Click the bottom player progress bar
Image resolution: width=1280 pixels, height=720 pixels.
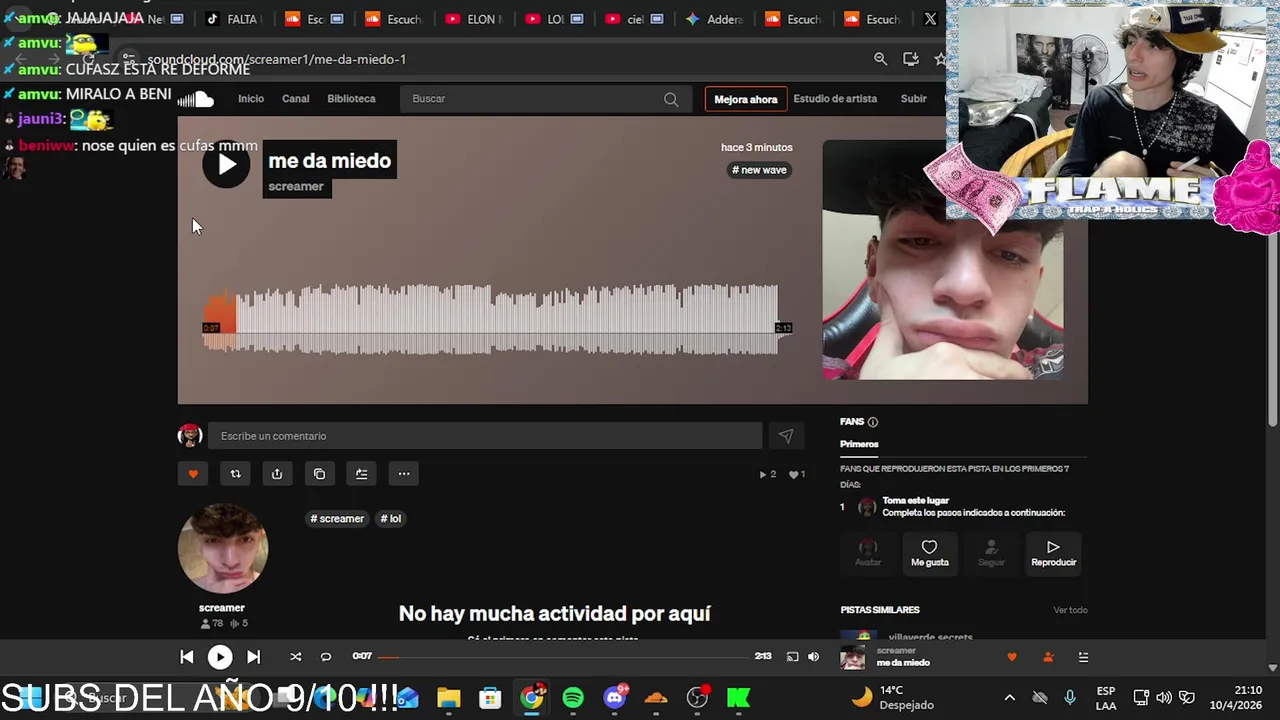[563, 657]
